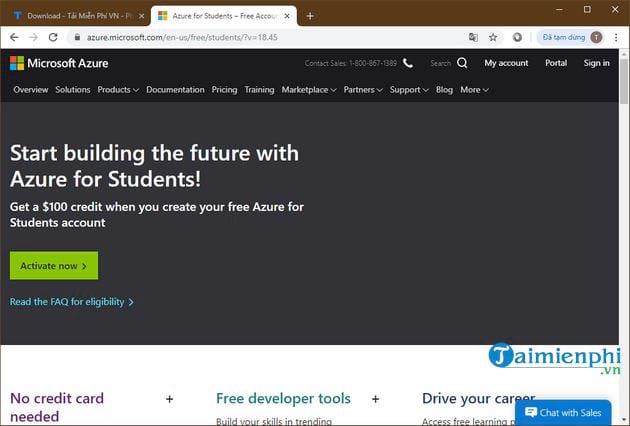Click the vertical page scrollbar thumb
Viewport: 630px width, 426px height.
624,82
